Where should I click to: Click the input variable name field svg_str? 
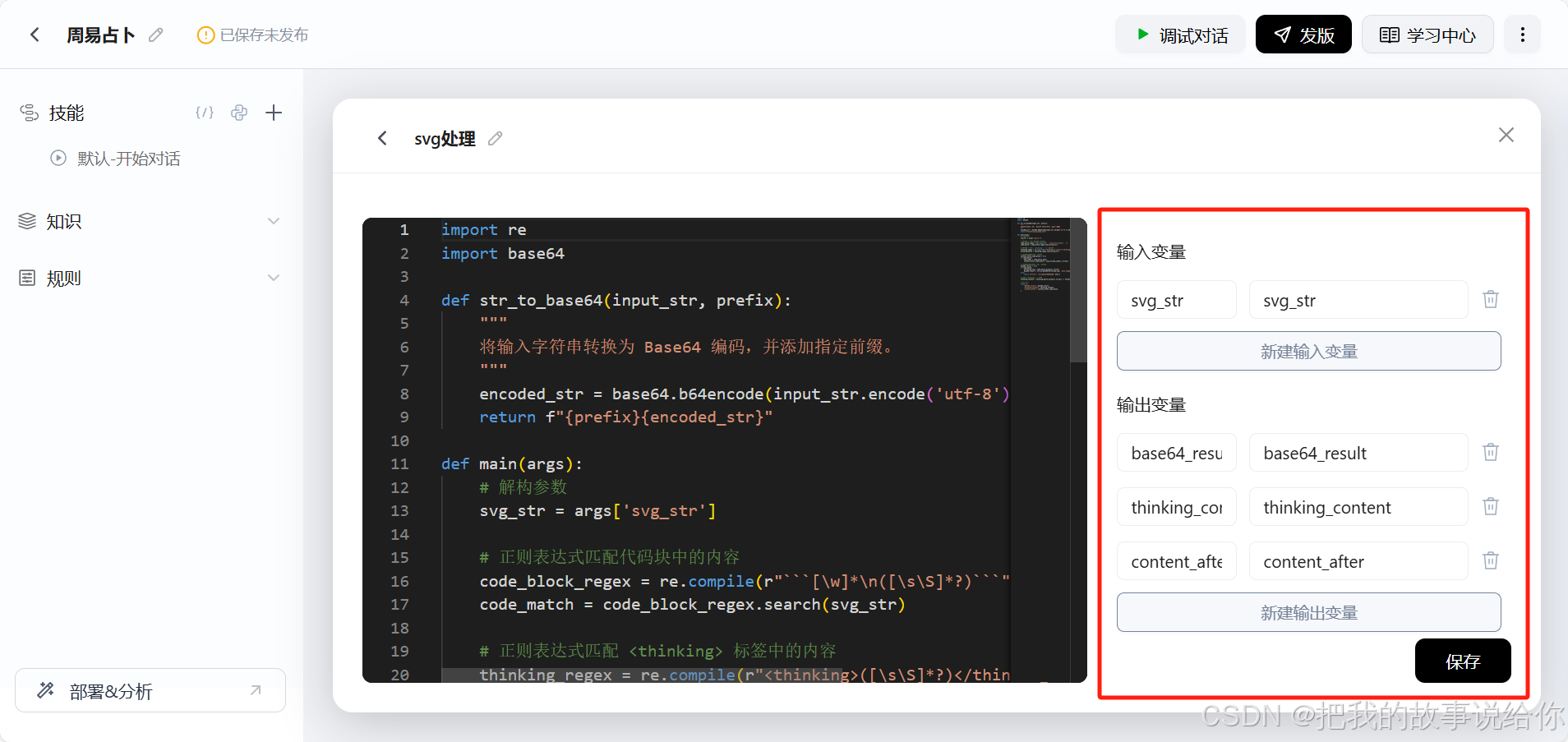[1176, 300]
